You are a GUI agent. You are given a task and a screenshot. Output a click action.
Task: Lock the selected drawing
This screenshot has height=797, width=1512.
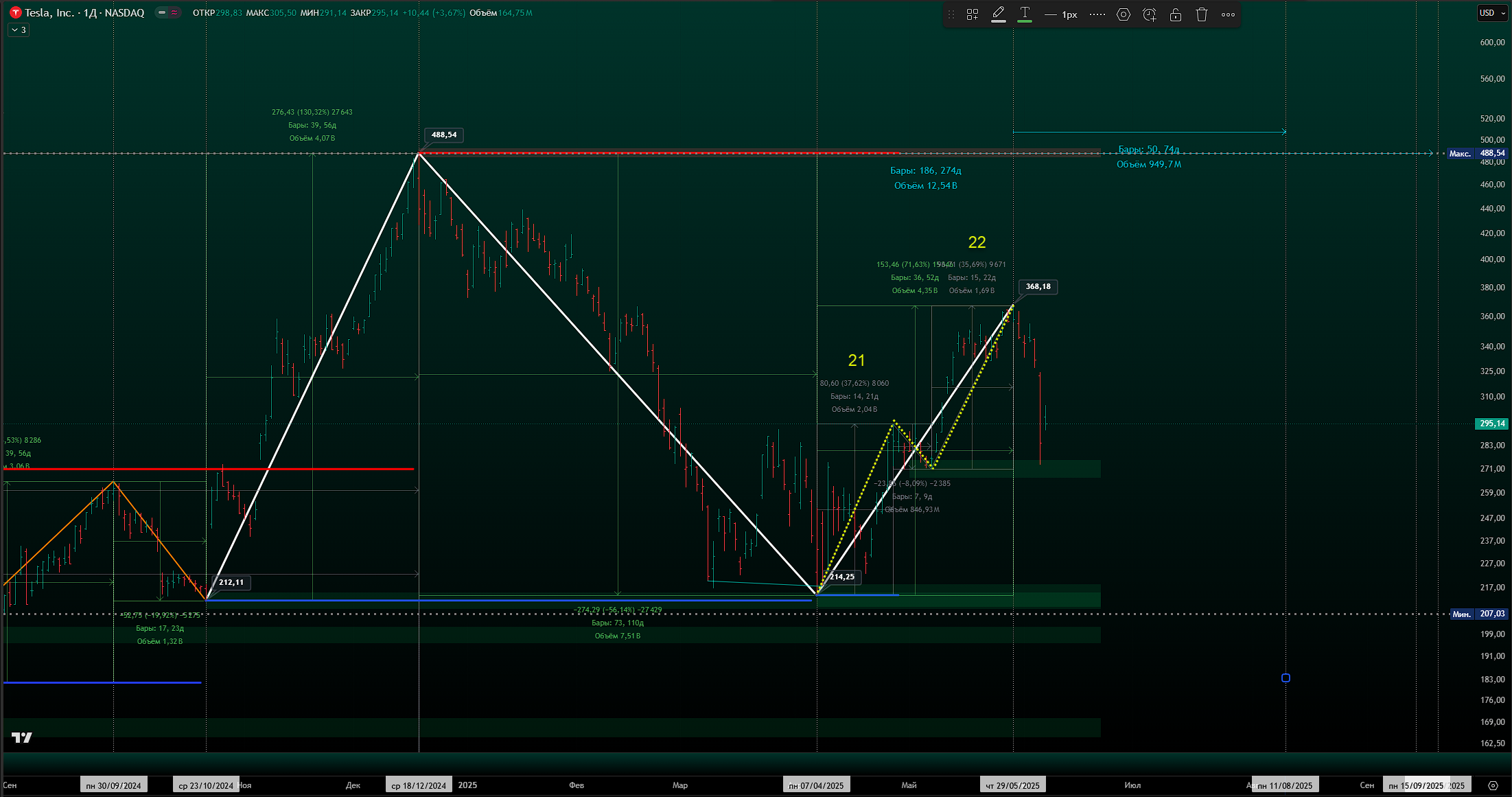click(x=1176, y=14)
